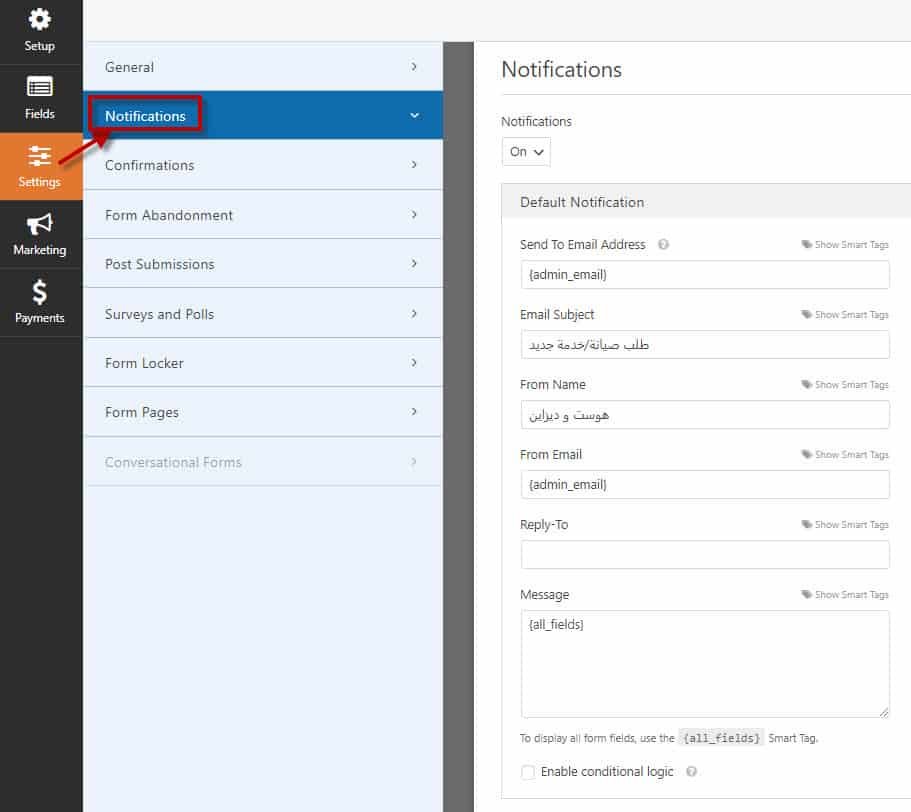The height and width of the screenshot is (812, 911).
Task: Open Surveys and Polls settings
Action: click(x=263, y=314)
